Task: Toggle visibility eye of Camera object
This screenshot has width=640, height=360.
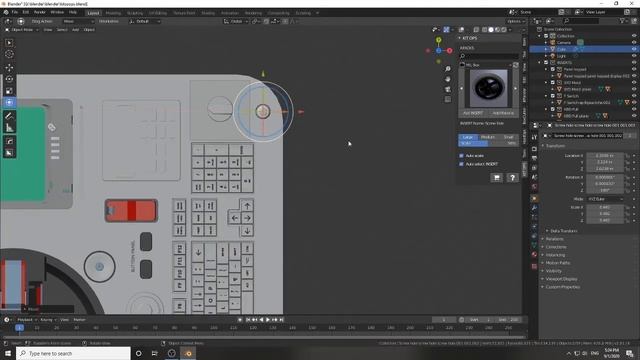Action: [x=634, y=42]
